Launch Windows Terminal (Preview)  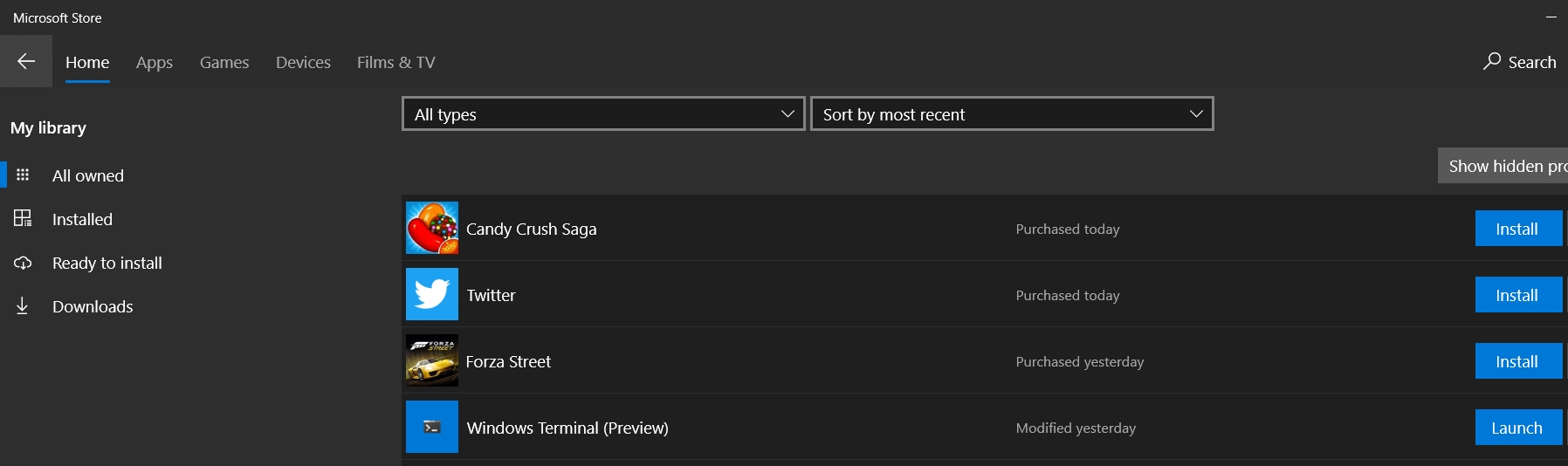[x=1518, y=428]
